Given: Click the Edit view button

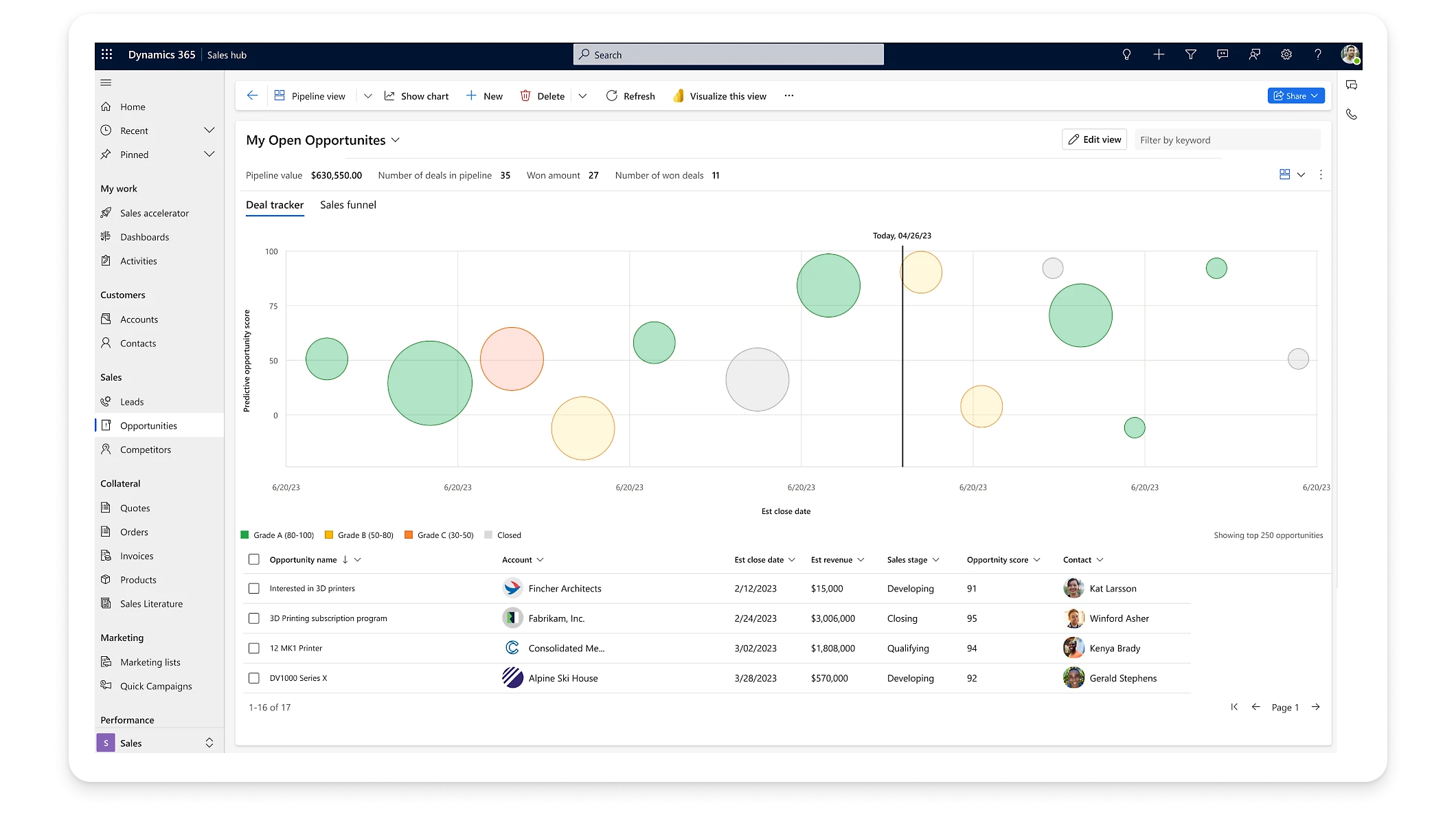Looking at the screenshot, I should 1094,139.
